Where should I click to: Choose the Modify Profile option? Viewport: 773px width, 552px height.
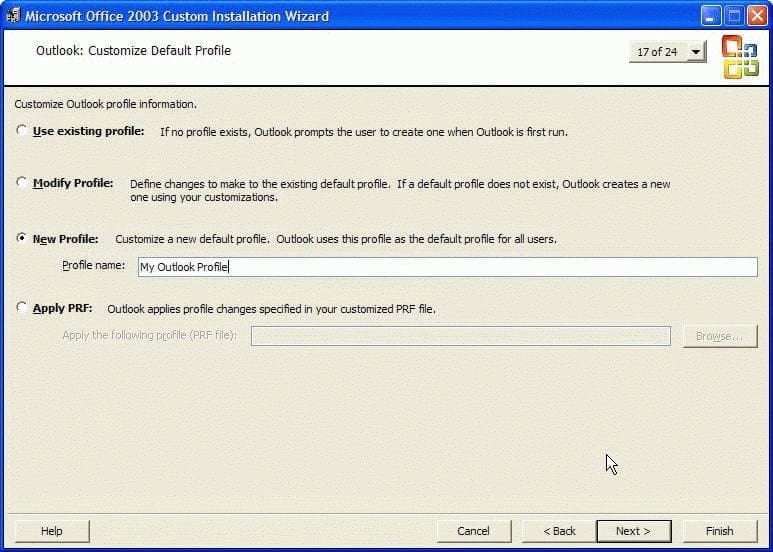coord(21,182)
